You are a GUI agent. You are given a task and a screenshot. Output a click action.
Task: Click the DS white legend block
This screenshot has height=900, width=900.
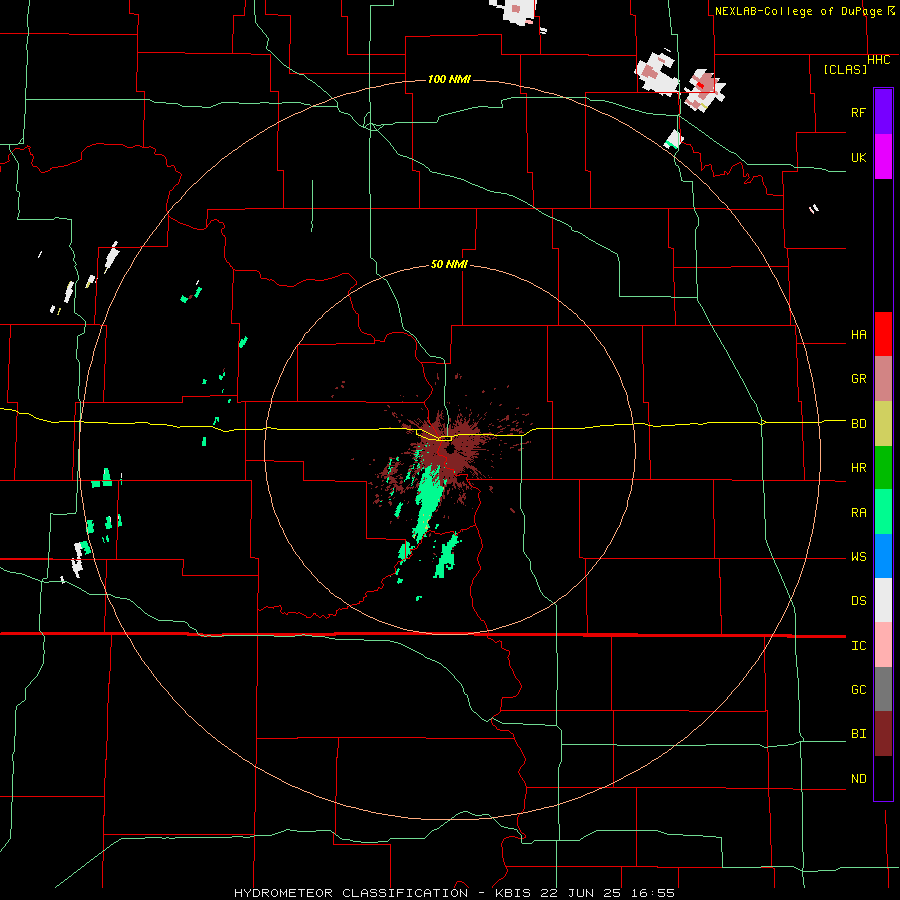click(883, 600)
